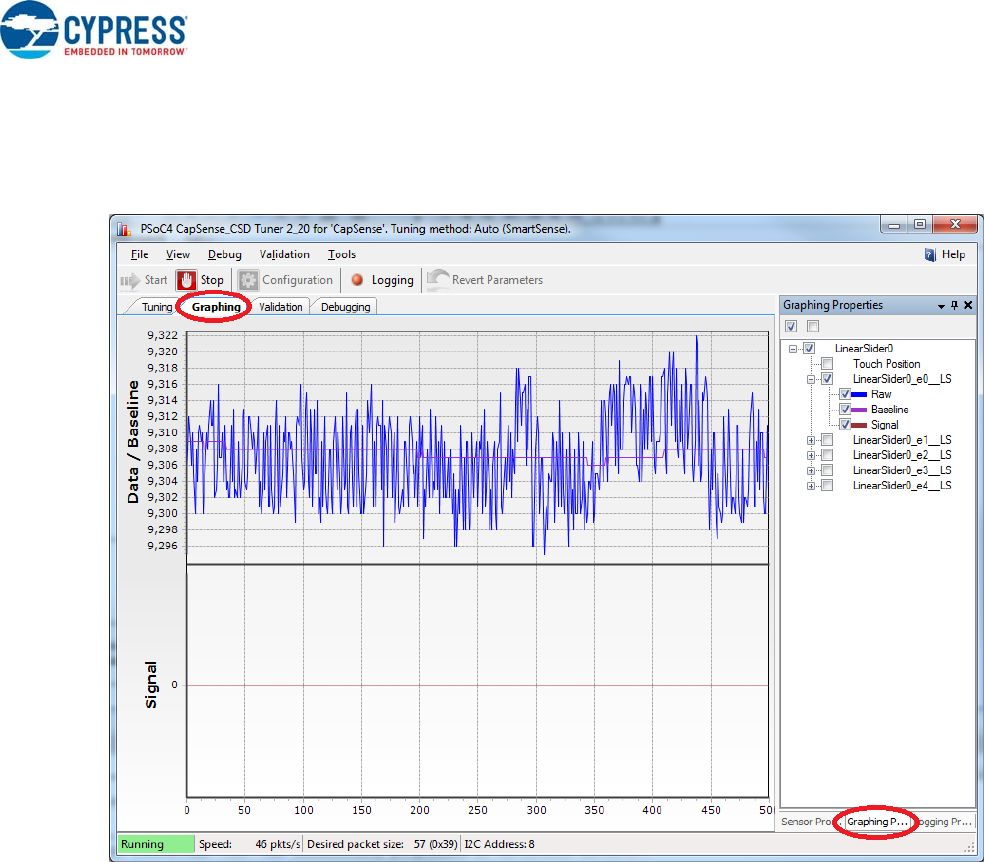984x862 pixels.
Task: Open the Sensor Properties bottom tab
Action: [807, 822]
